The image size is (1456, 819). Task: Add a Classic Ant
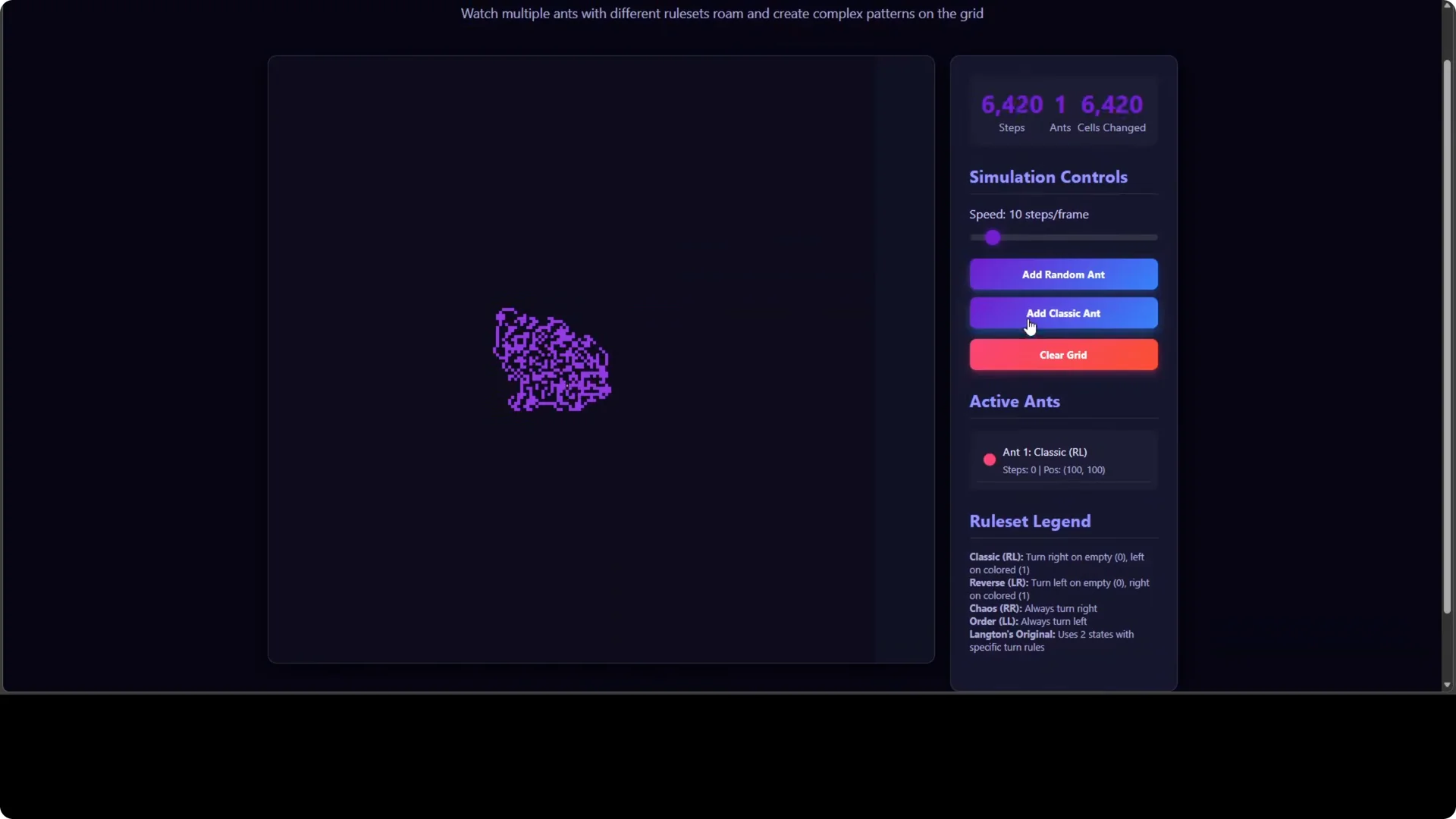[1063, 313]
